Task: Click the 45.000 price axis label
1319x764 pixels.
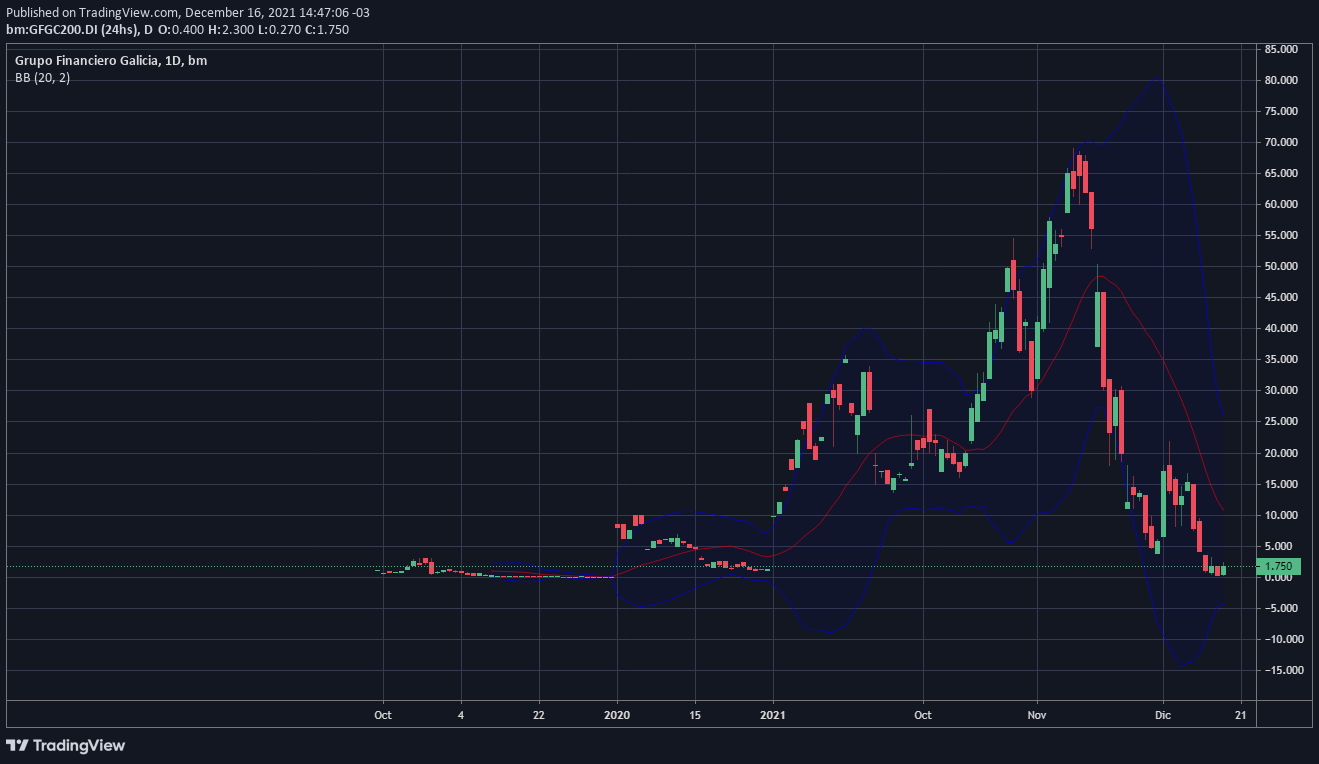Action: [x=1282, y=297]
